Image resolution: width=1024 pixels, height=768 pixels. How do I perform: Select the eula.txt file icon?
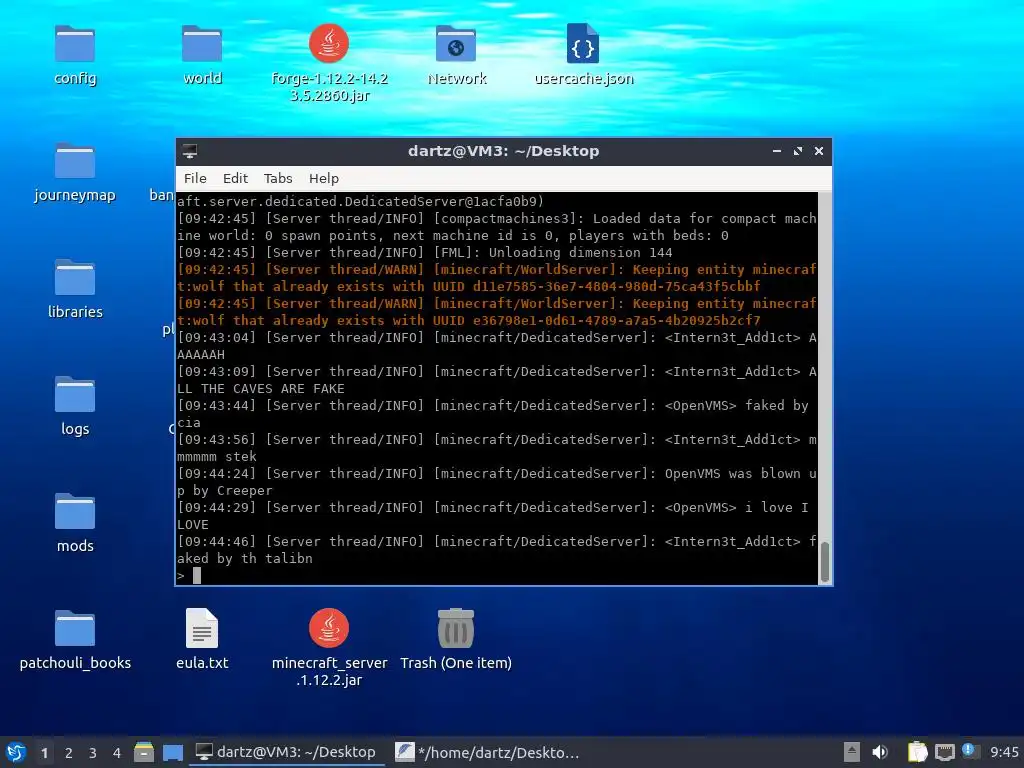pos(202,628)
